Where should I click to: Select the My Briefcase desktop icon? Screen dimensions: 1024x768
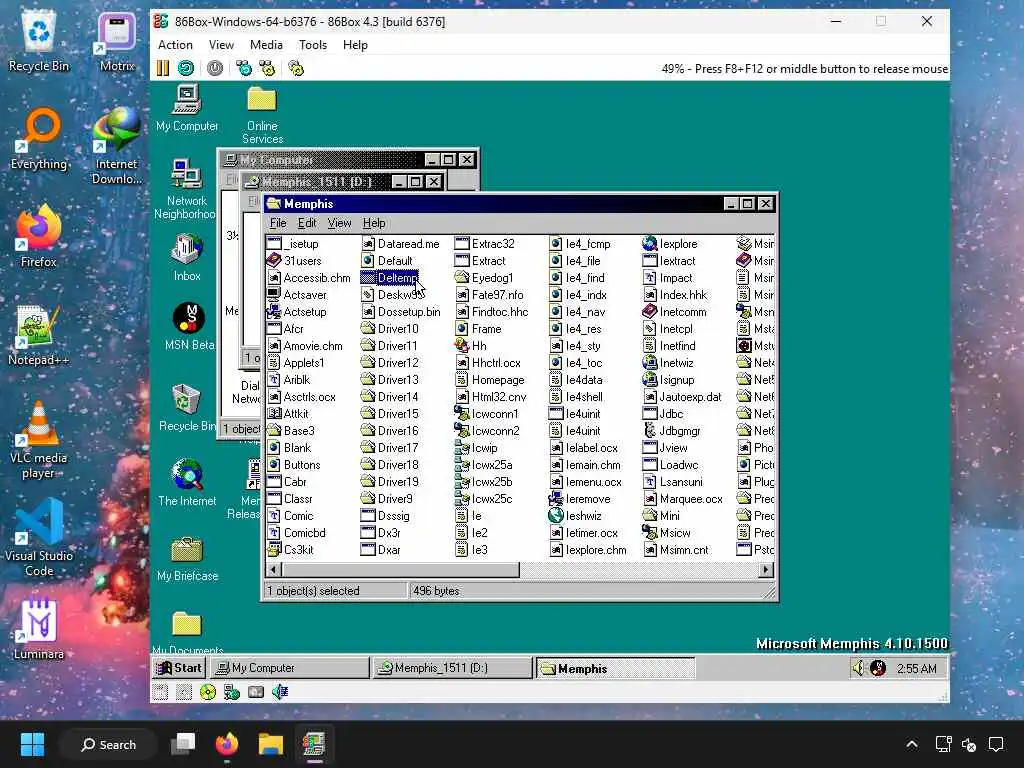187,558
